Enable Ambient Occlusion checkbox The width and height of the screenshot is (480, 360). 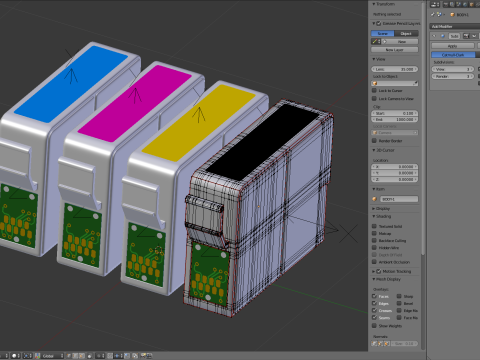(x=374, y=262)
